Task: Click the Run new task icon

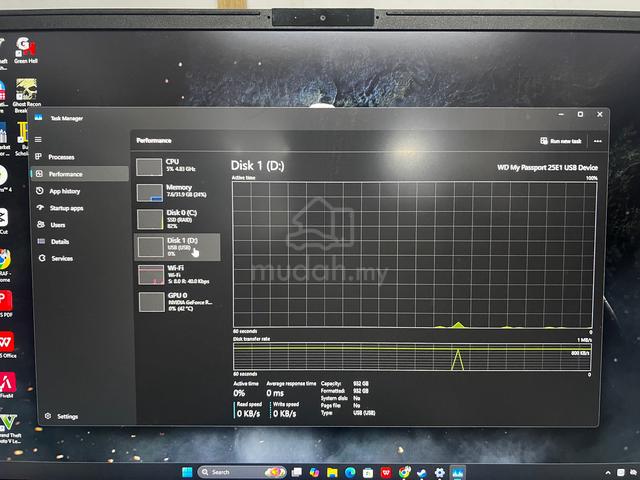Action: click(x=544, y=141)
